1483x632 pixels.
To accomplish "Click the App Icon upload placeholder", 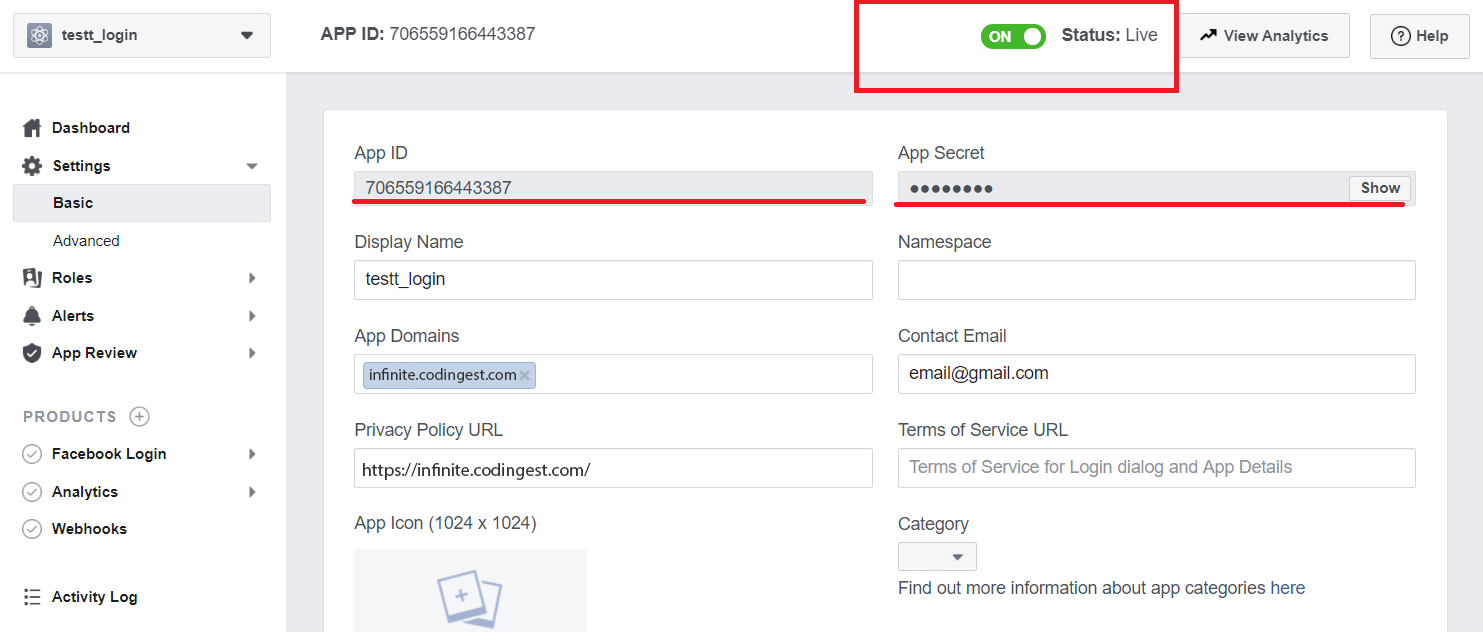I will 470,592.
